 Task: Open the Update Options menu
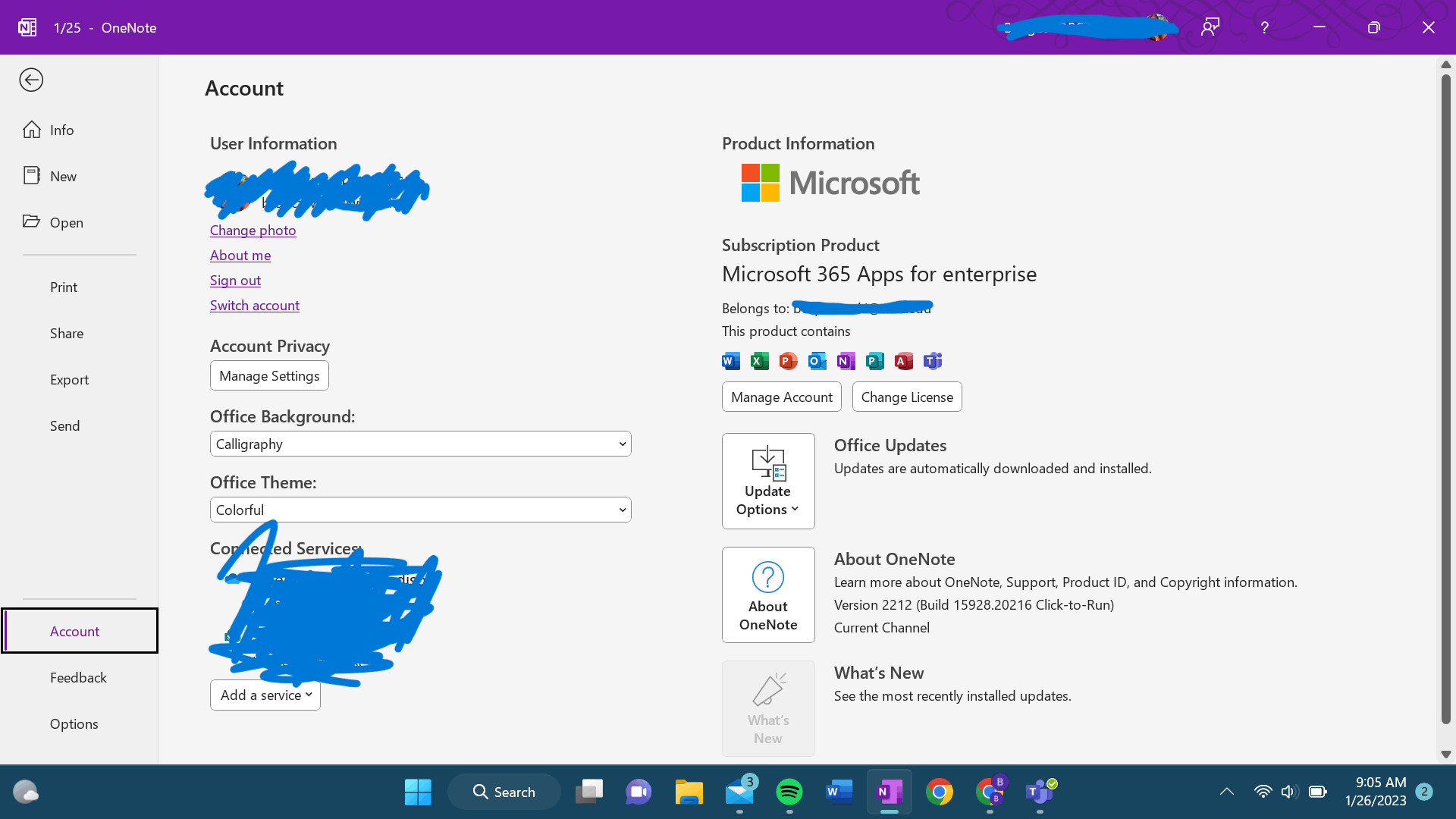pyautogui.click(x=768, y=481)
